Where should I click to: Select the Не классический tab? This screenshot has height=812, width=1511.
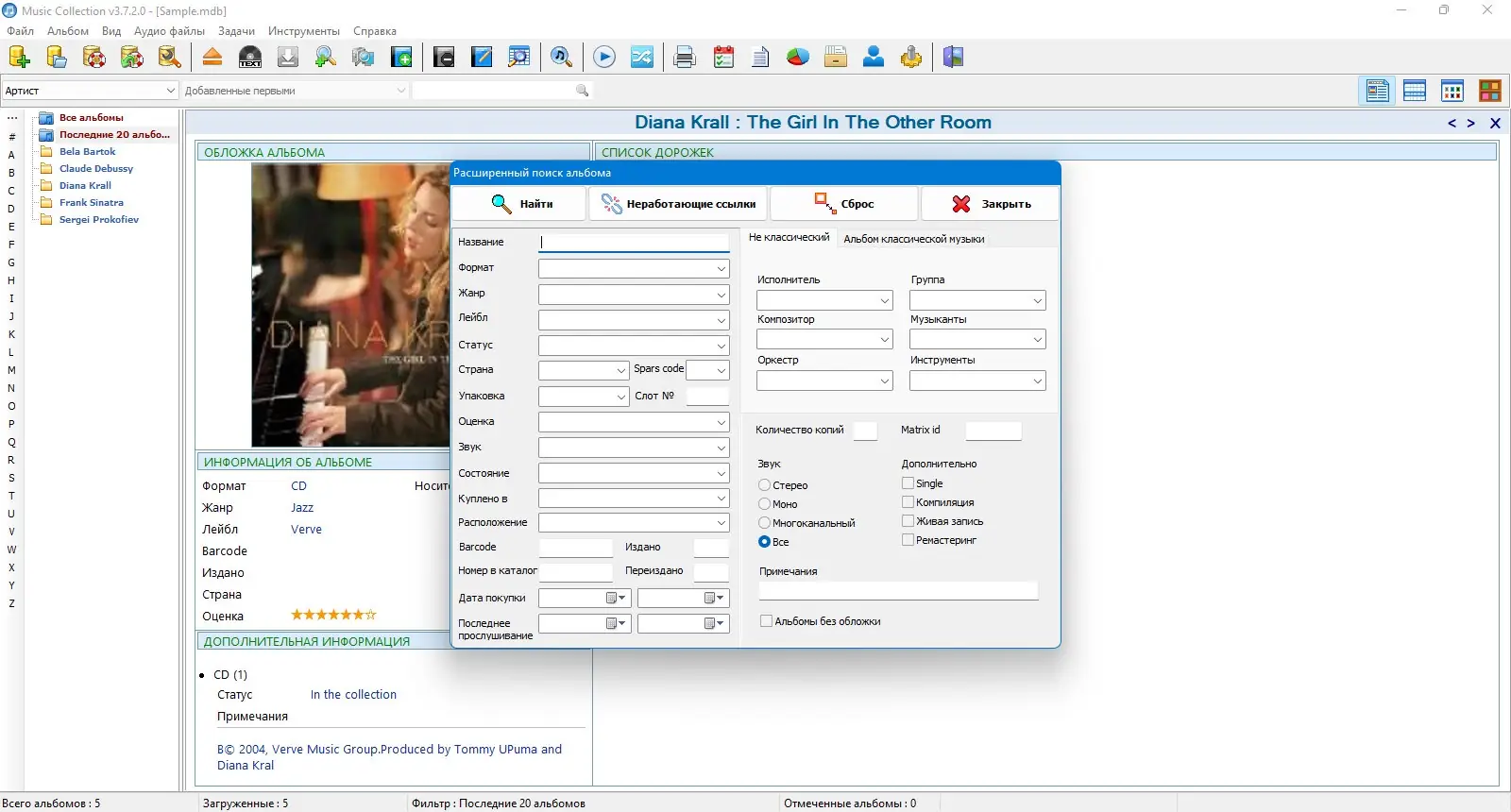click(789, 238)
